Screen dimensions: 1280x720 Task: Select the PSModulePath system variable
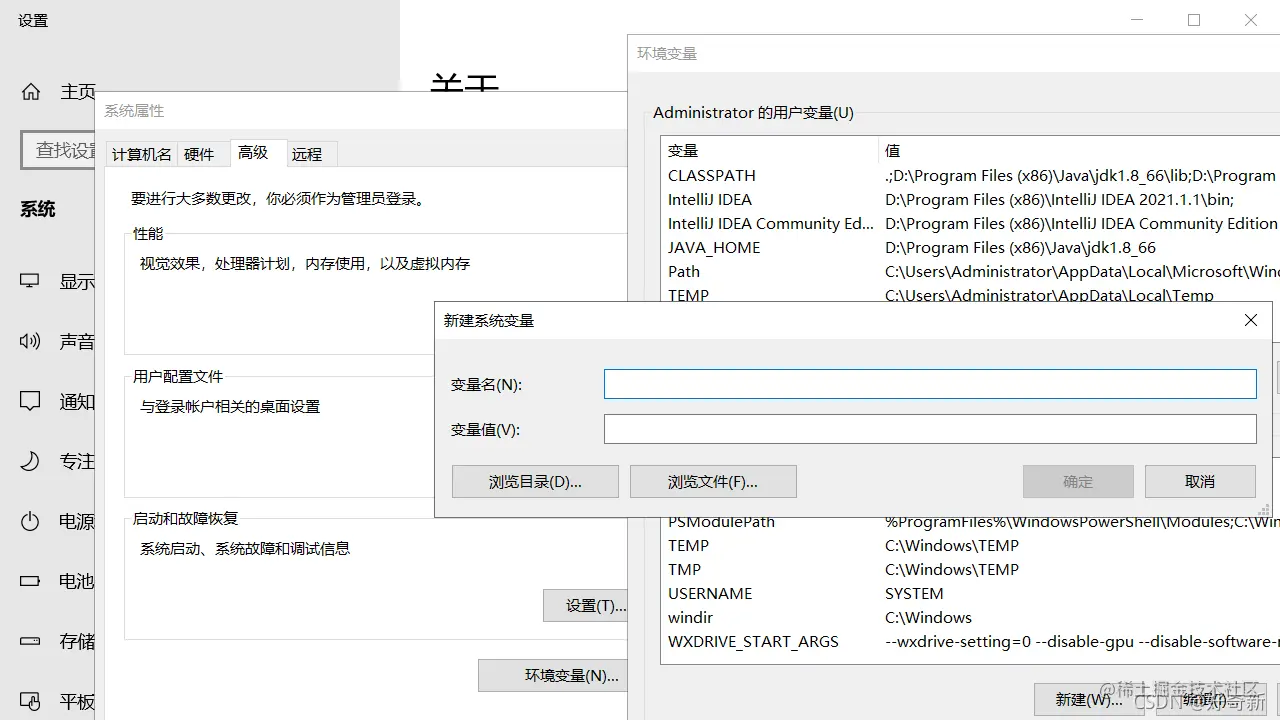(972, 523)
